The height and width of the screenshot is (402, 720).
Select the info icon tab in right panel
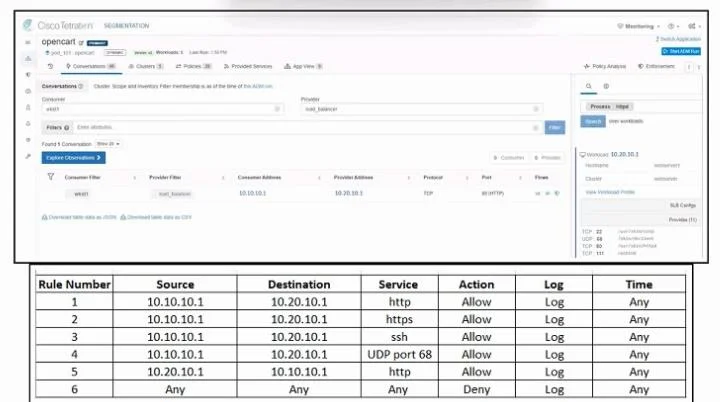pyautogui.click(x=606, y=86)
